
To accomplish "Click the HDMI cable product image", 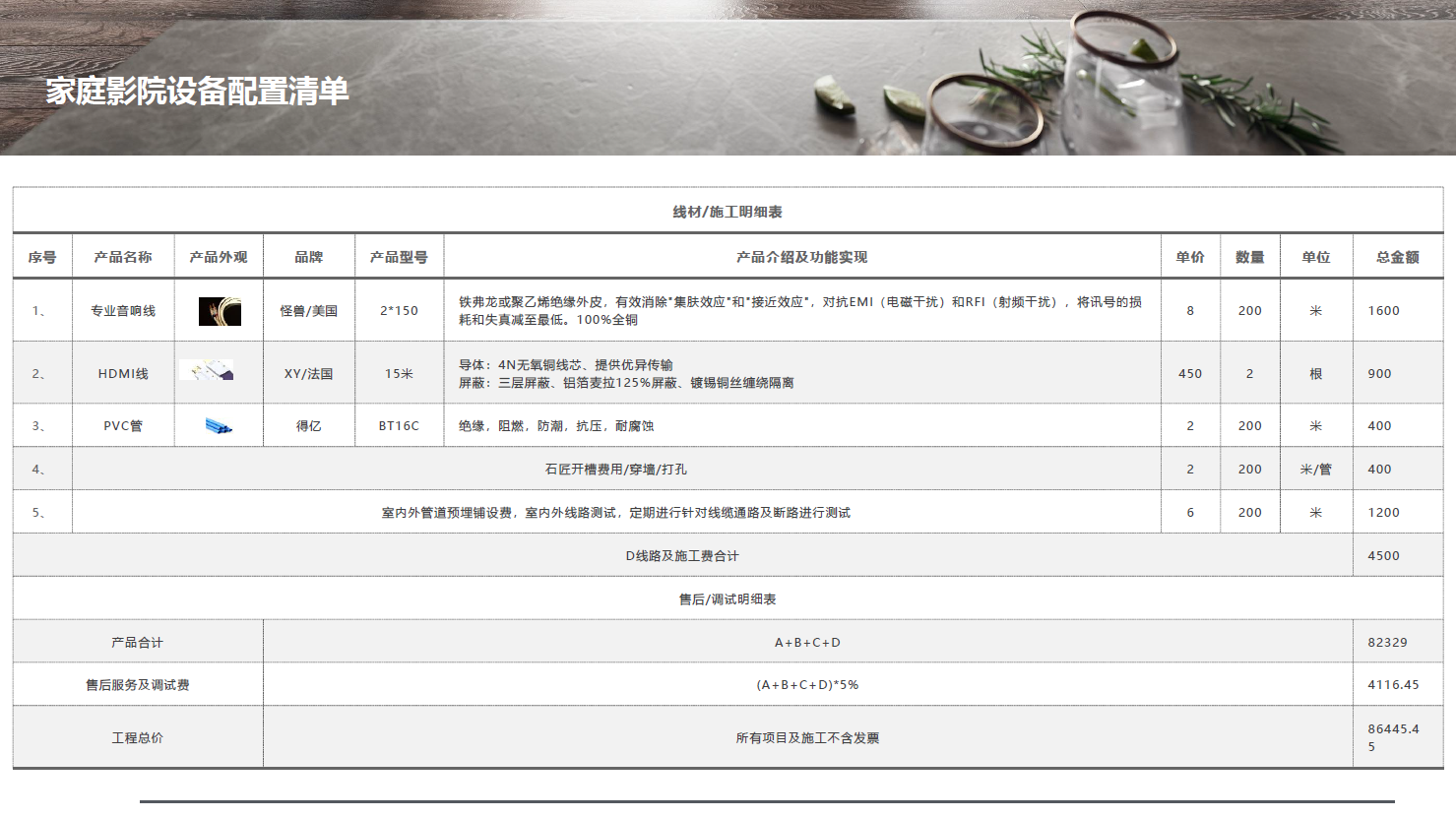I will tap(208, 371).
